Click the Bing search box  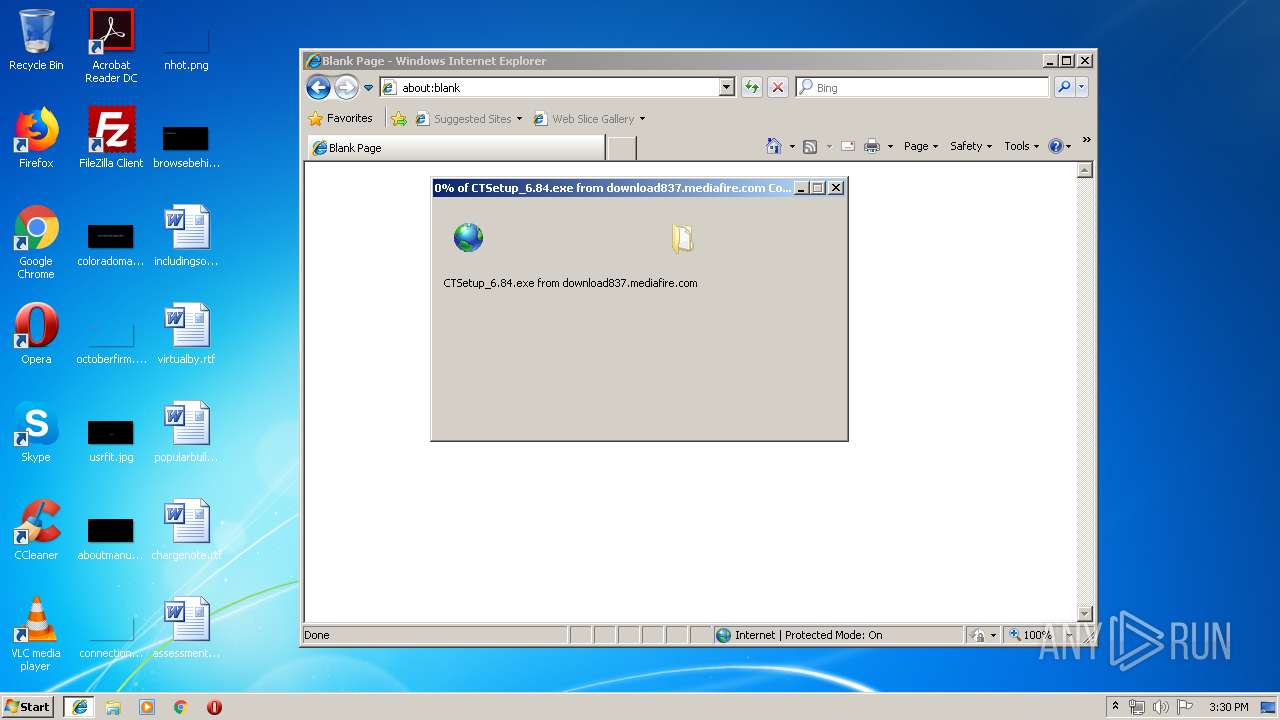point(922,88)
